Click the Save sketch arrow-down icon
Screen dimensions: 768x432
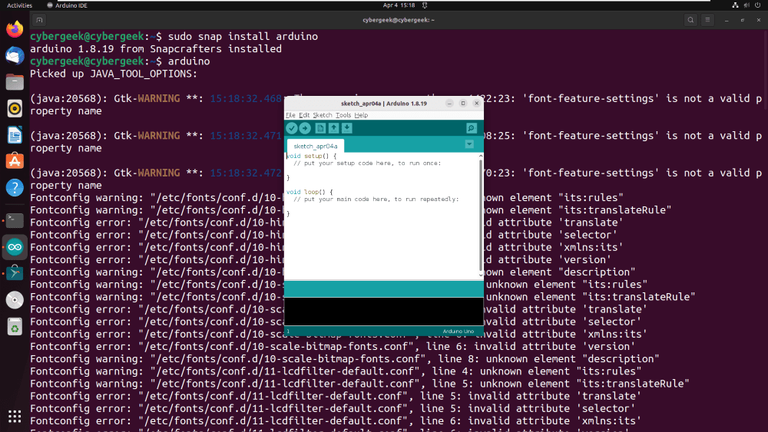click(x=347, y=128)
